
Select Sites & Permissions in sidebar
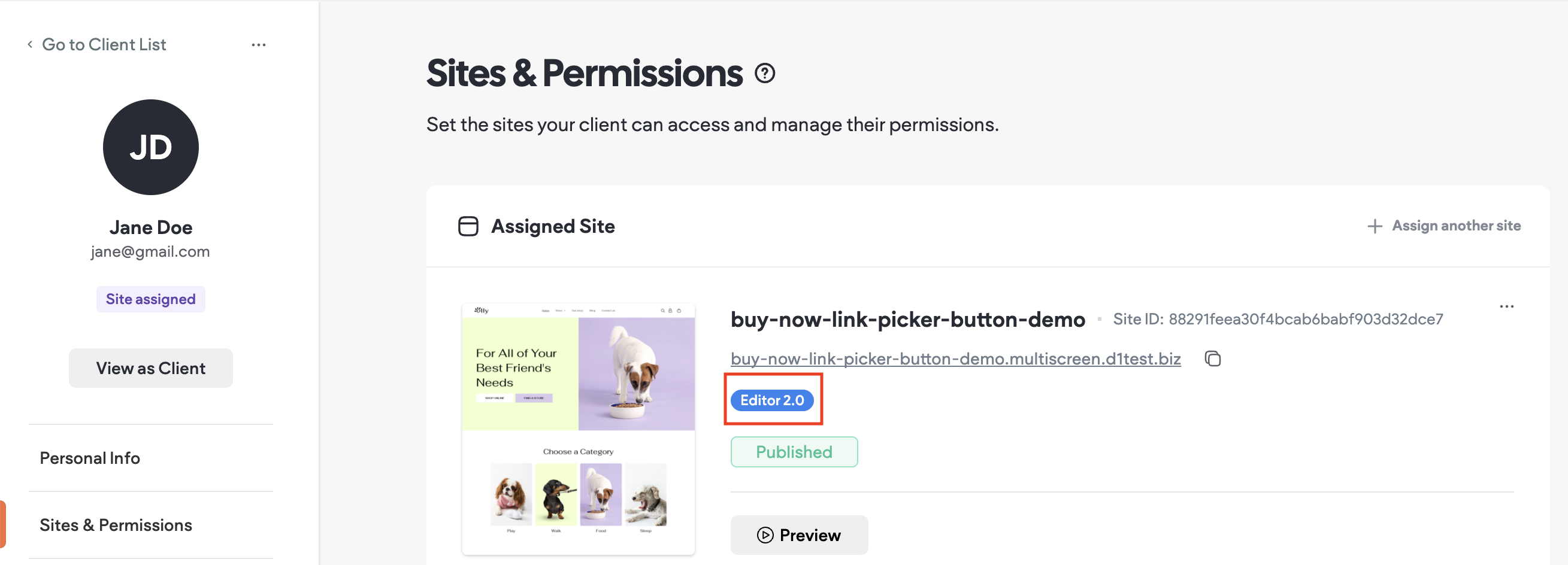point(116,525)
